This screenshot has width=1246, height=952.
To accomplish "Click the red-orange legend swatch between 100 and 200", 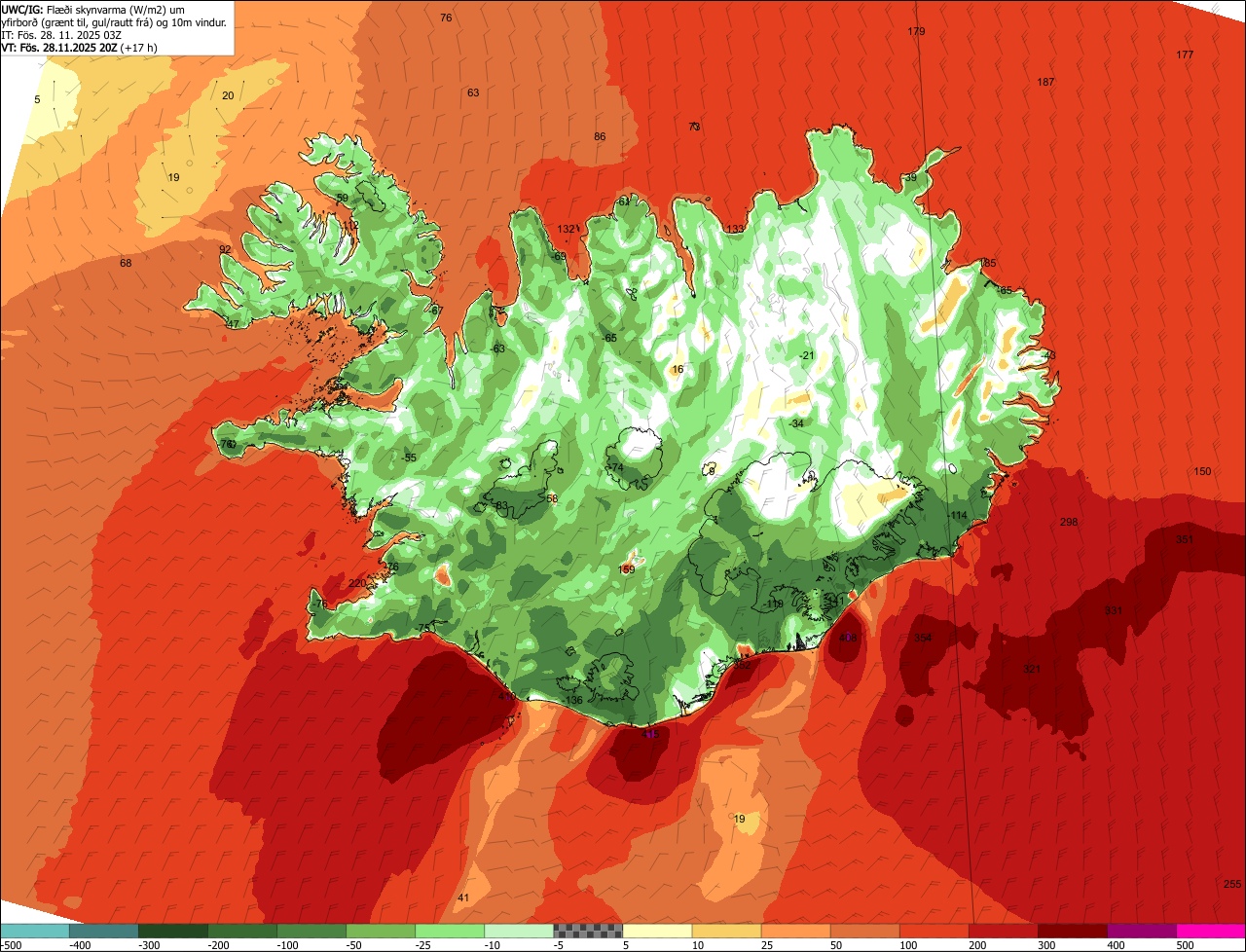I will 933,931.
